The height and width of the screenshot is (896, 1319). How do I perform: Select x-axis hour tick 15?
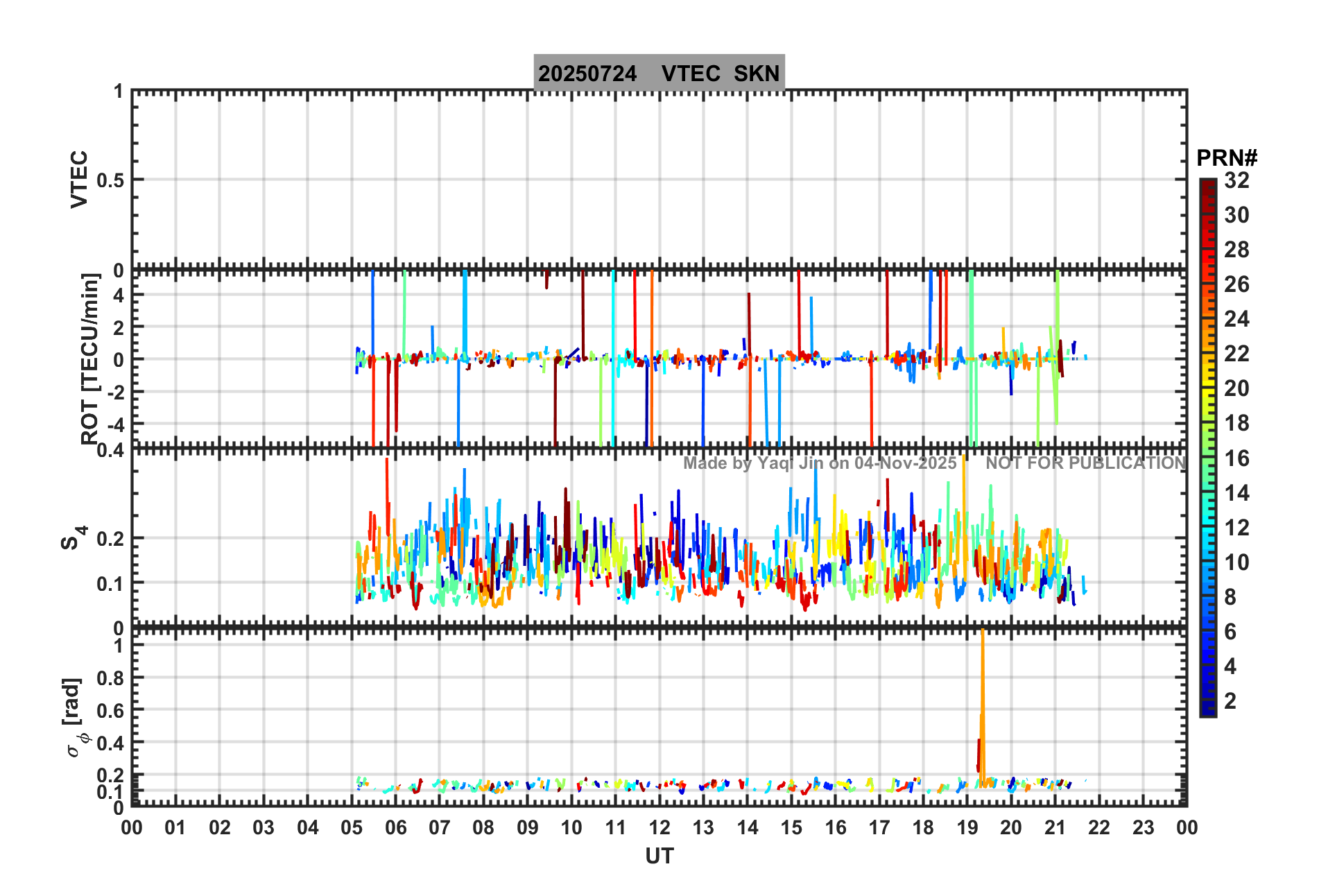point(791,827)
